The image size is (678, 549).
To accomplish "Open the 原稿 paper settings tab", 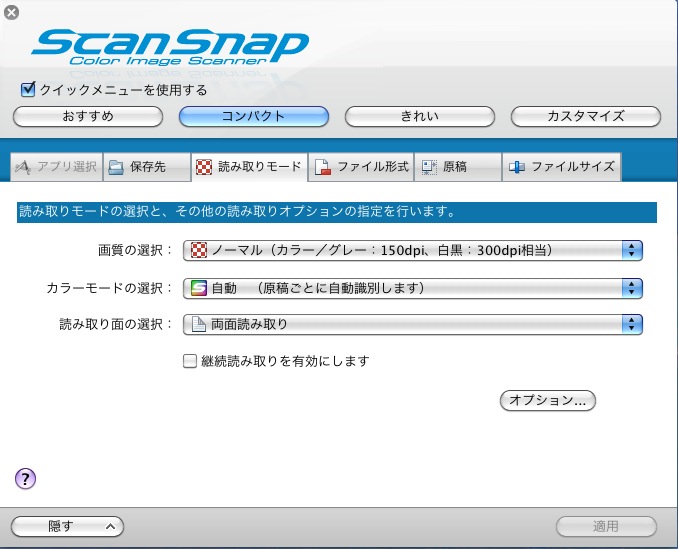I will coord(454,167).
